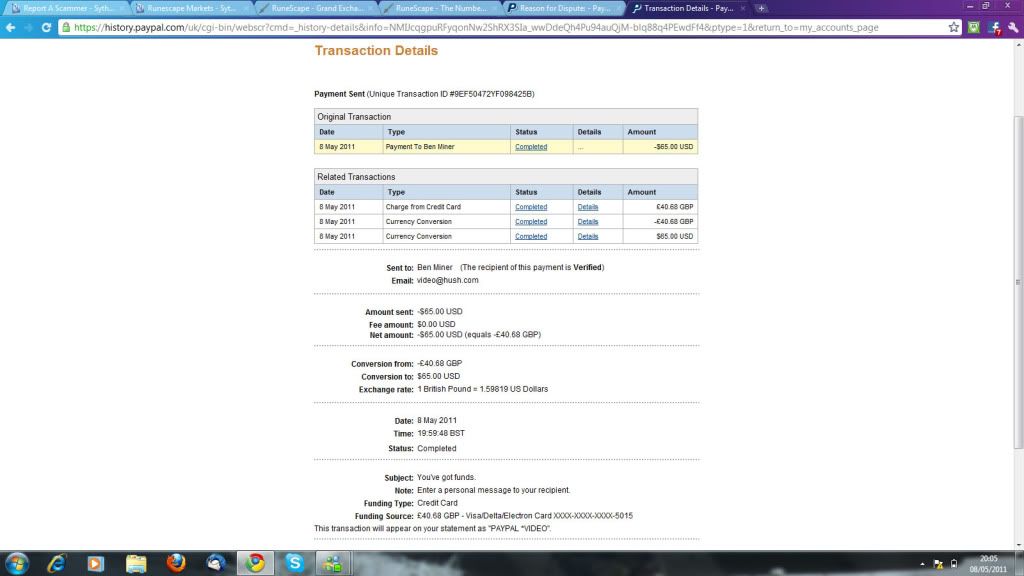Click the Related Transactions table heading
This screenshot has width=1024, height=576.
356,177
